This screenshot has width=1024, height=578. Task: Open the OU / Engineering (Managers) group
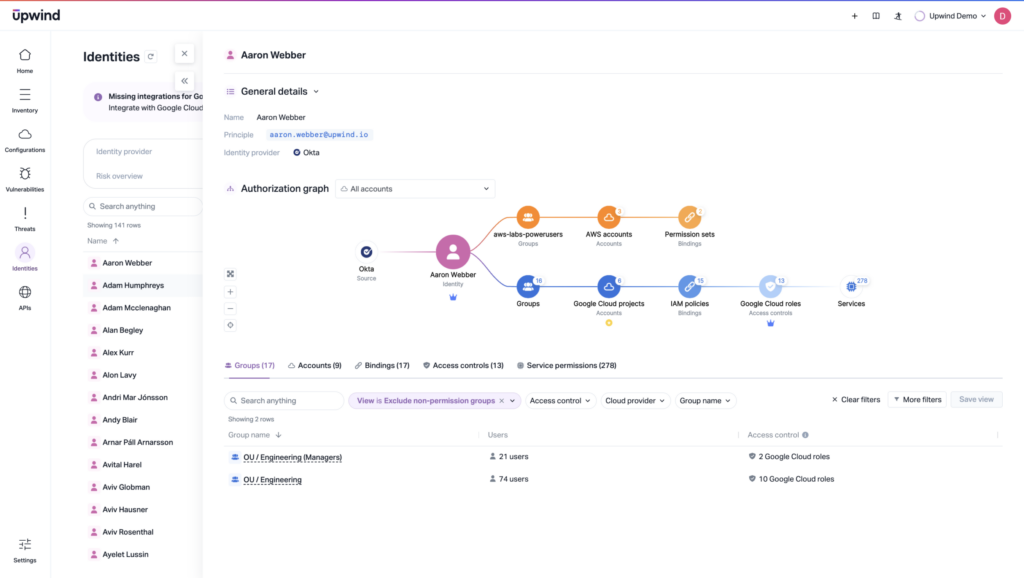point(293,457)
